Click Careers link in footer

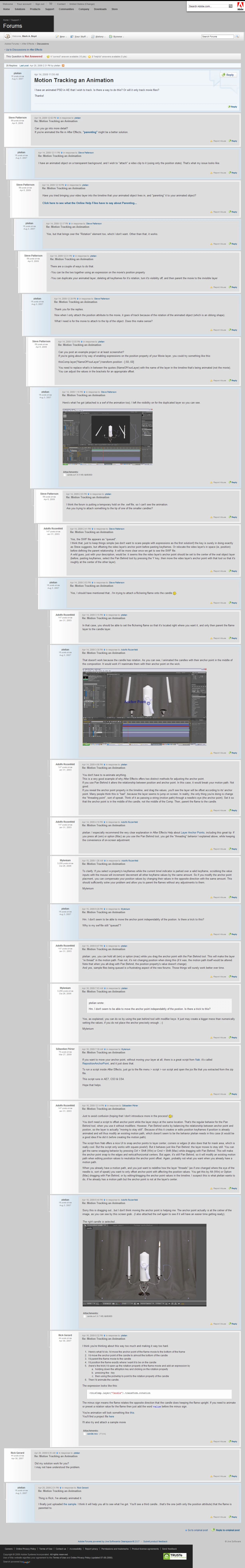click(9, 1548)
